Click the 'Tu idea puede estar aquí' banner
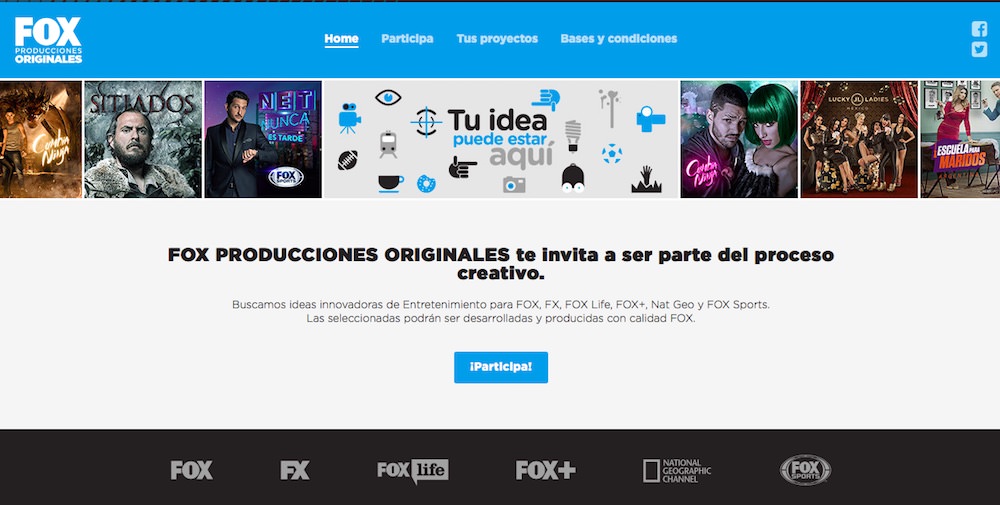The height and width of the screenshot is (505, 1000). coord(501,139)
